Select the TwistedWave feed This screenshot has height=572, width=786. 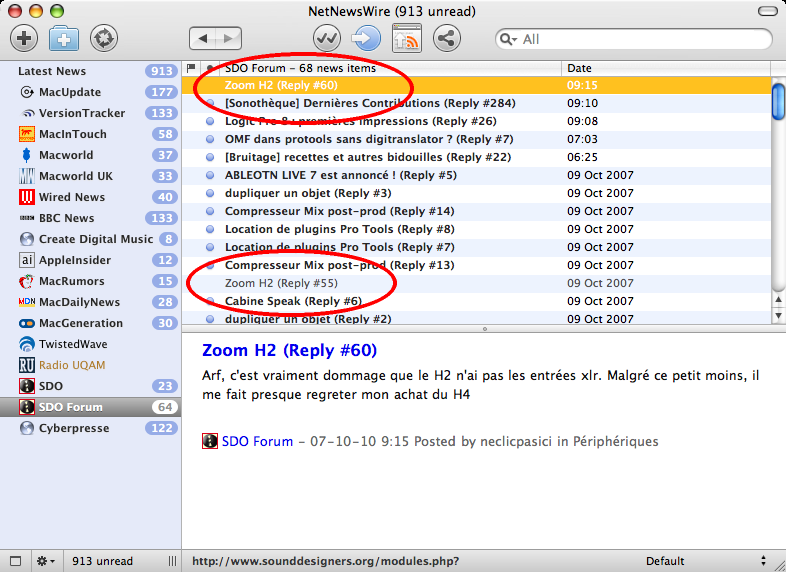coord(90,344)
